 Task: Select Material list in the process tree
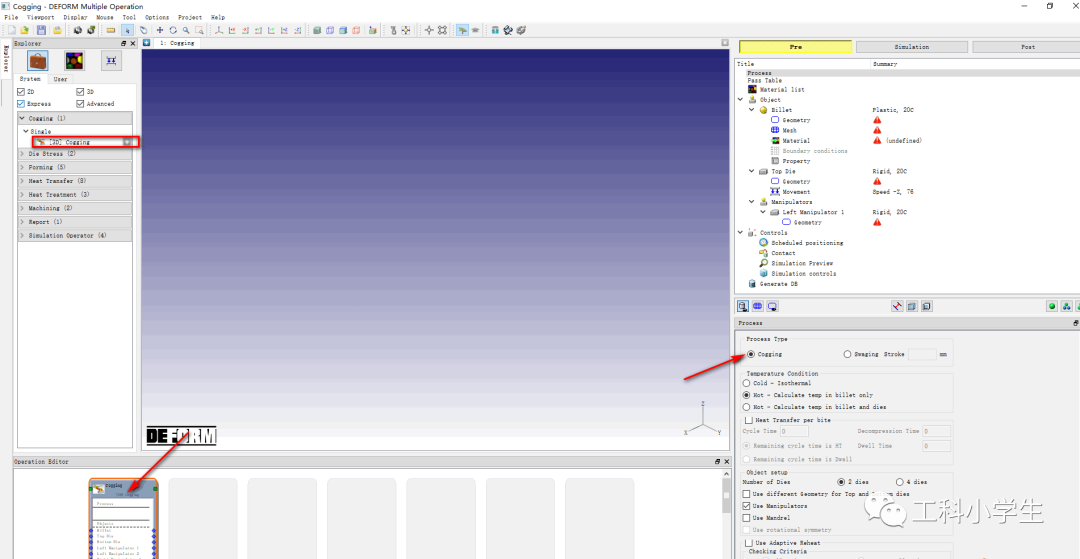pos(782,89)
